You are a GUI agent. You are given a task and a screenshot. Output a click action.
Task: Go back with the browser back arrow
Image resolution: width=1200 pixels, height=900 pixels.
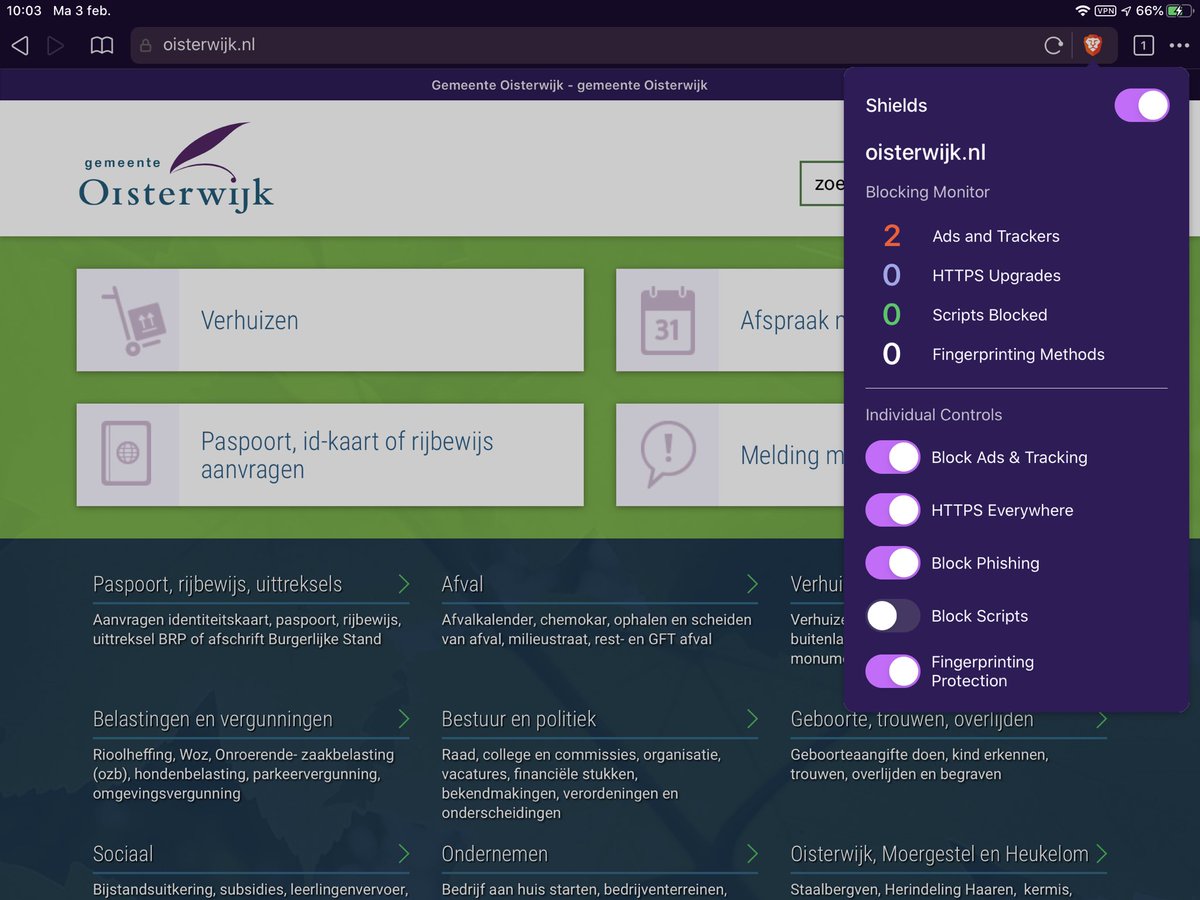pos(19,45)
